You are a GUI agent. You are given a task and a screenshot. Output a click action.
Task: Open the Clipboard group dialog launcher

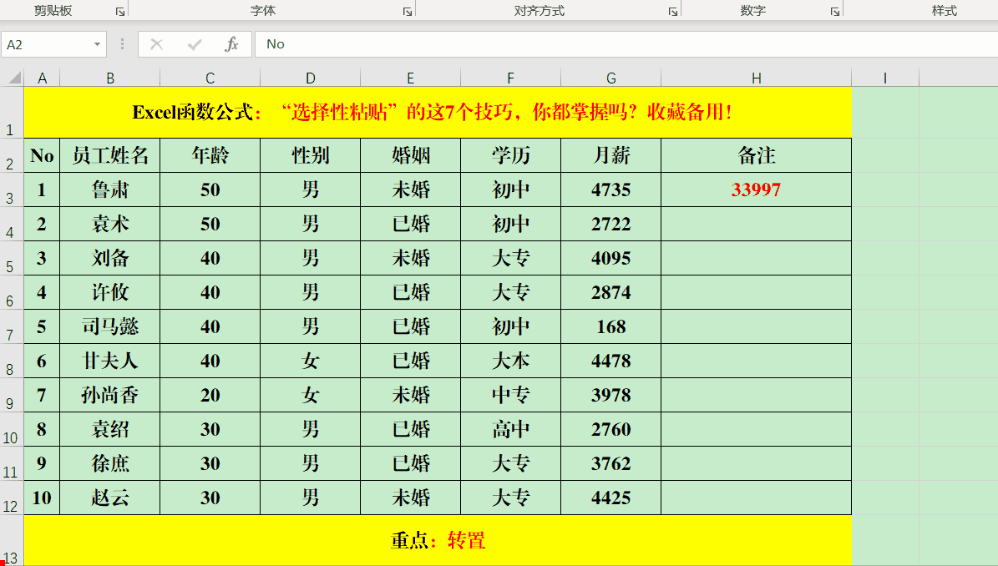coord(120,11)
